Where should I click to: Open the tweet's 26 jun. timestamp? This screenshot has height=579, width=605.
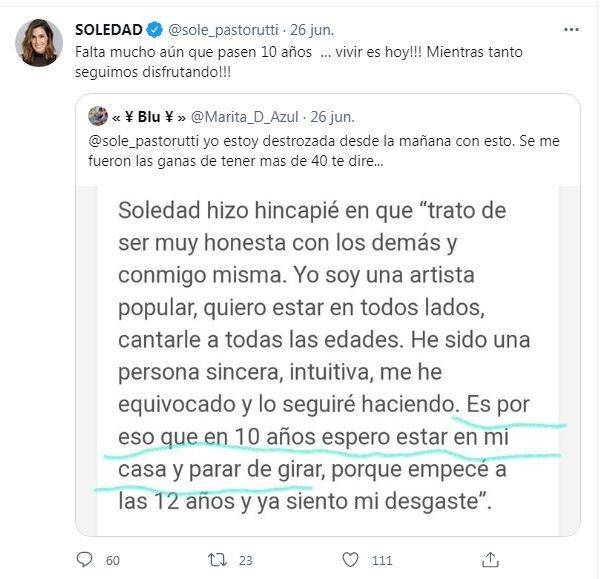point(312,30)
